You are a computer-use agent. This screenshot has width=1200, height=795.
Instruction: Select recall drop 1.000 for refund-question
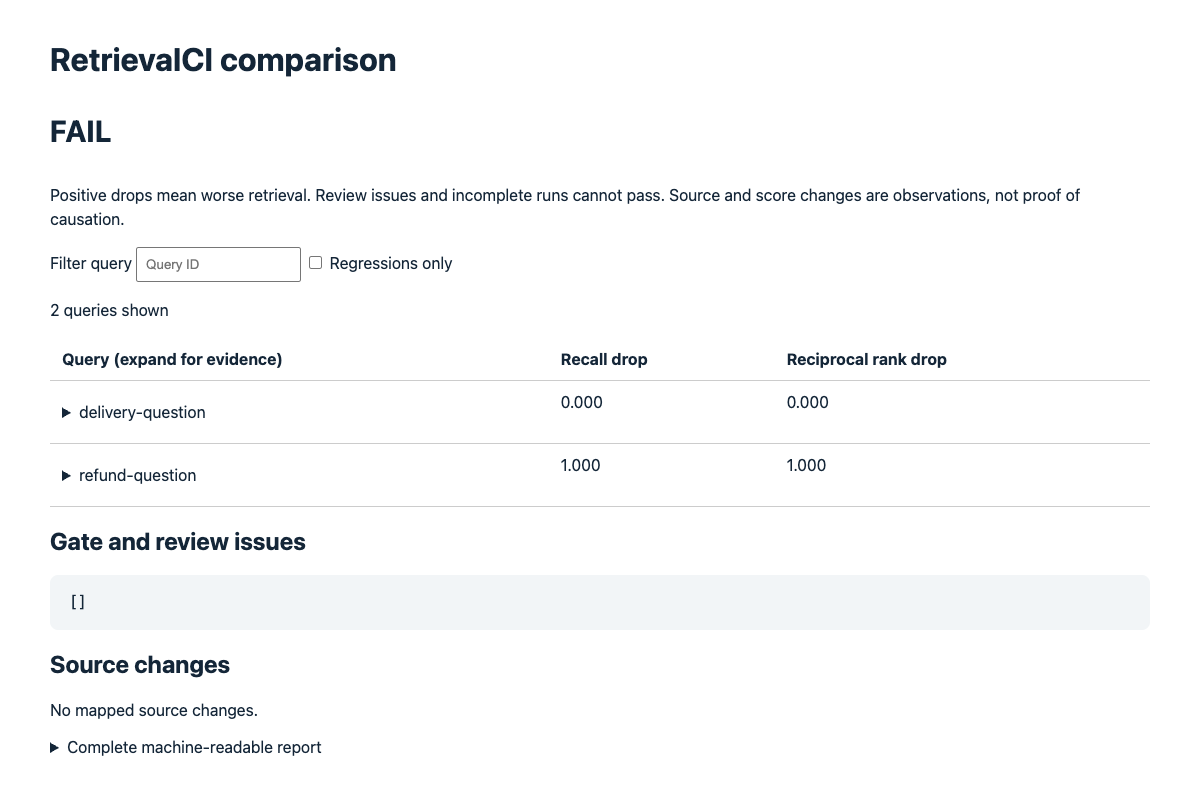coord(581,465)
